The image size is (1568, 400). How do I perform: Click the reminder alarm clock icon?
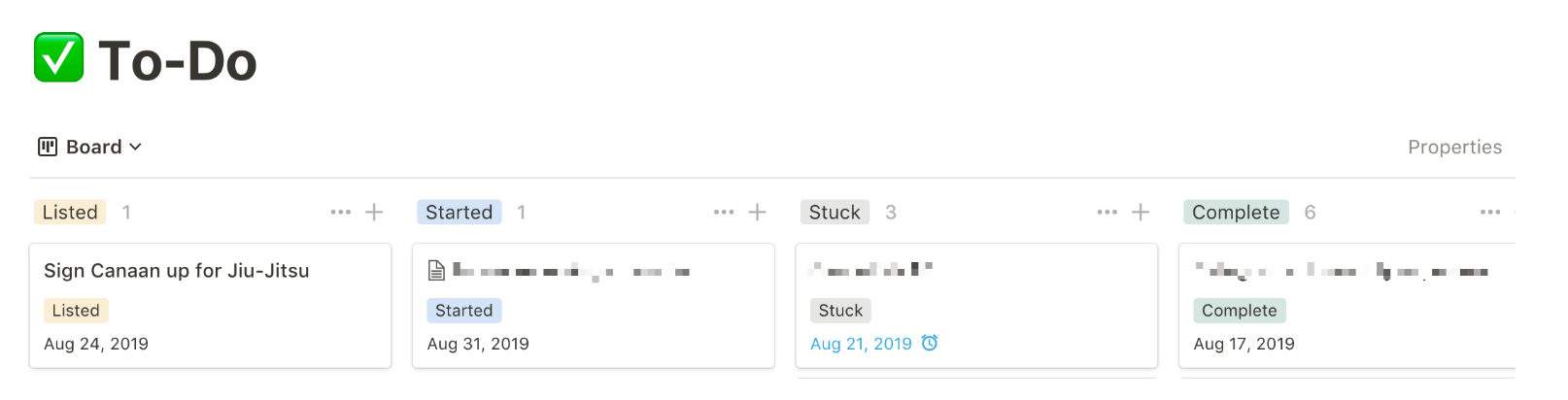pyautogui.click(x=930, y=343)
